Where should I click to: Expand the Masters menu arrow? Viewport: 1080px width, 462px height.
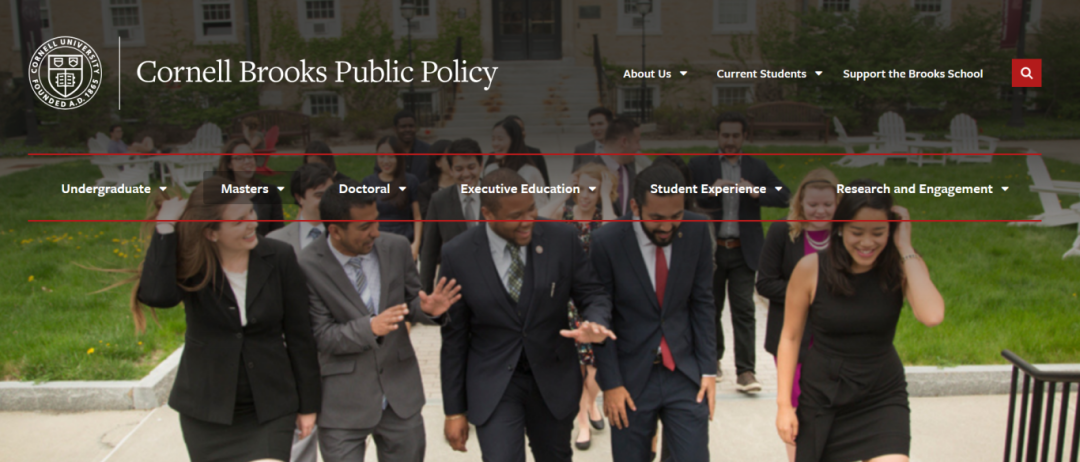[x=280, y=189]
